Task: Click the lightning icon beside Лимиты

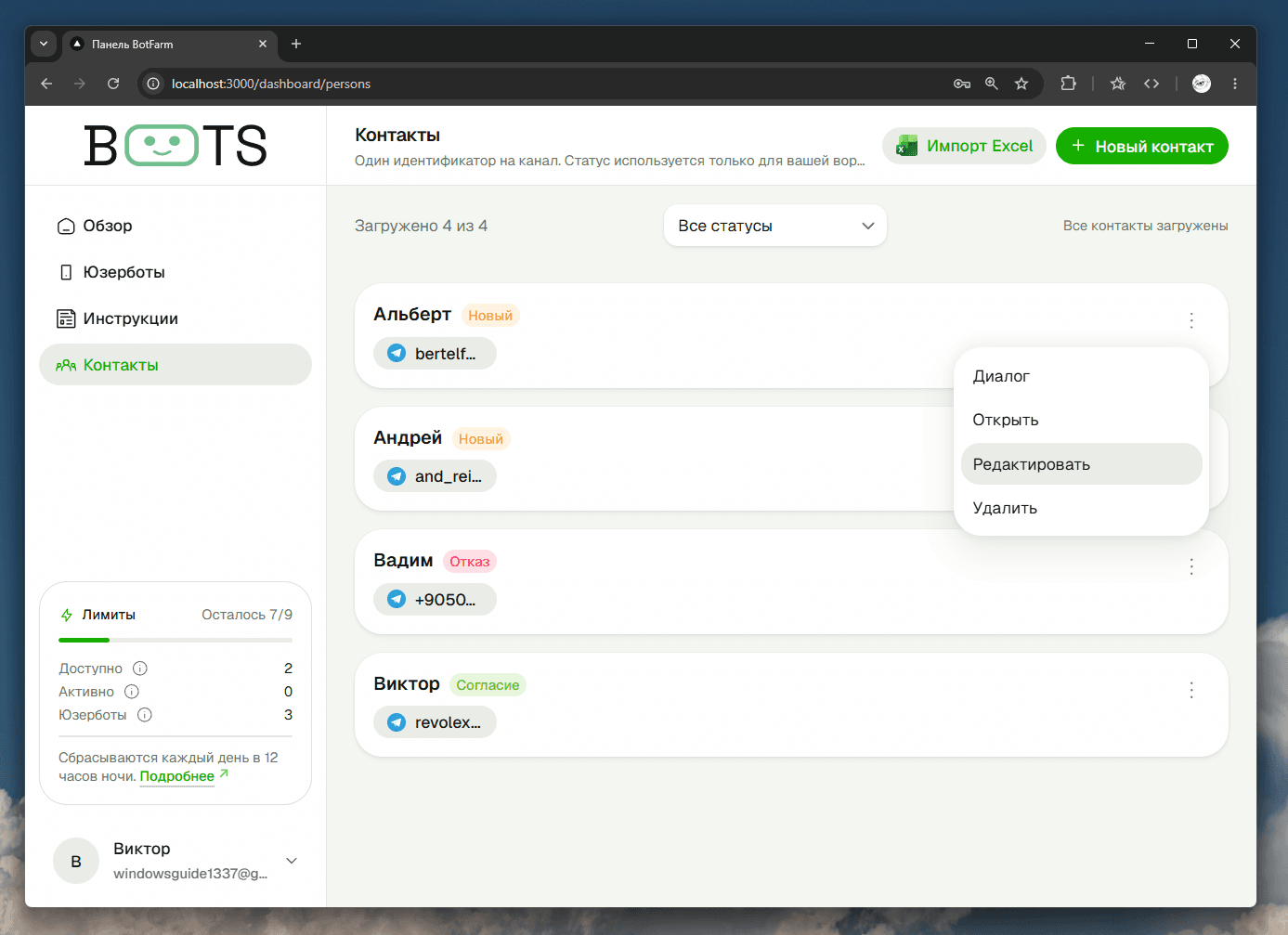Action: 67,615
